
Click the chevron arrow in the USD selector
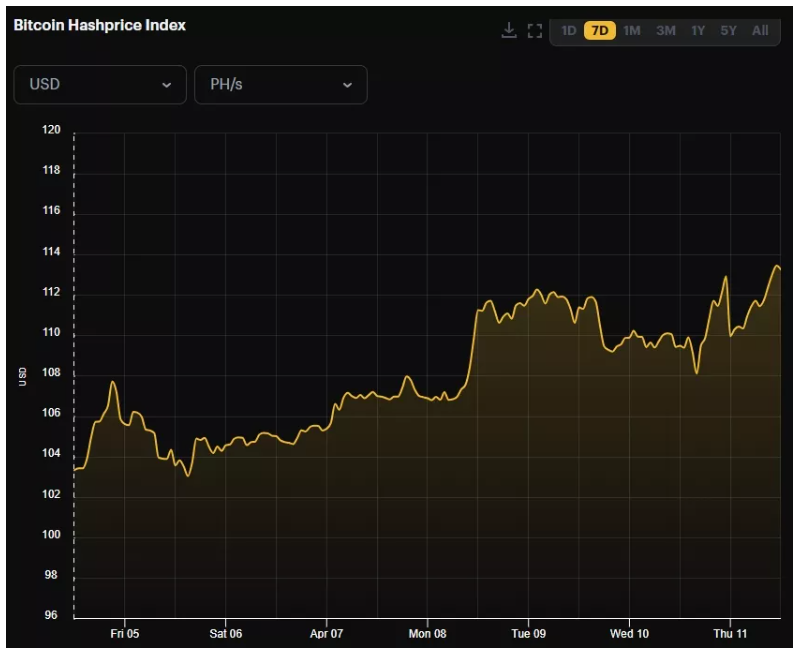pos(167,85)
